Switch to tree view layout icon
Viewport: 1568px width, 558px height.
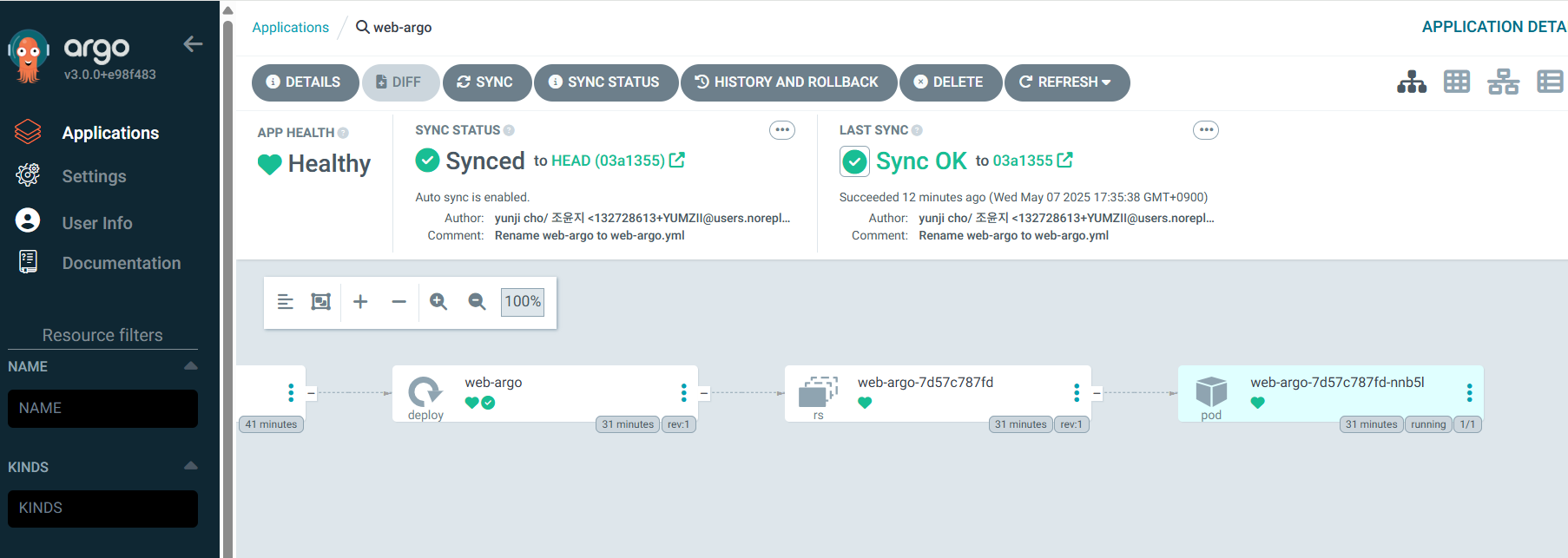tap(1412, 82)
